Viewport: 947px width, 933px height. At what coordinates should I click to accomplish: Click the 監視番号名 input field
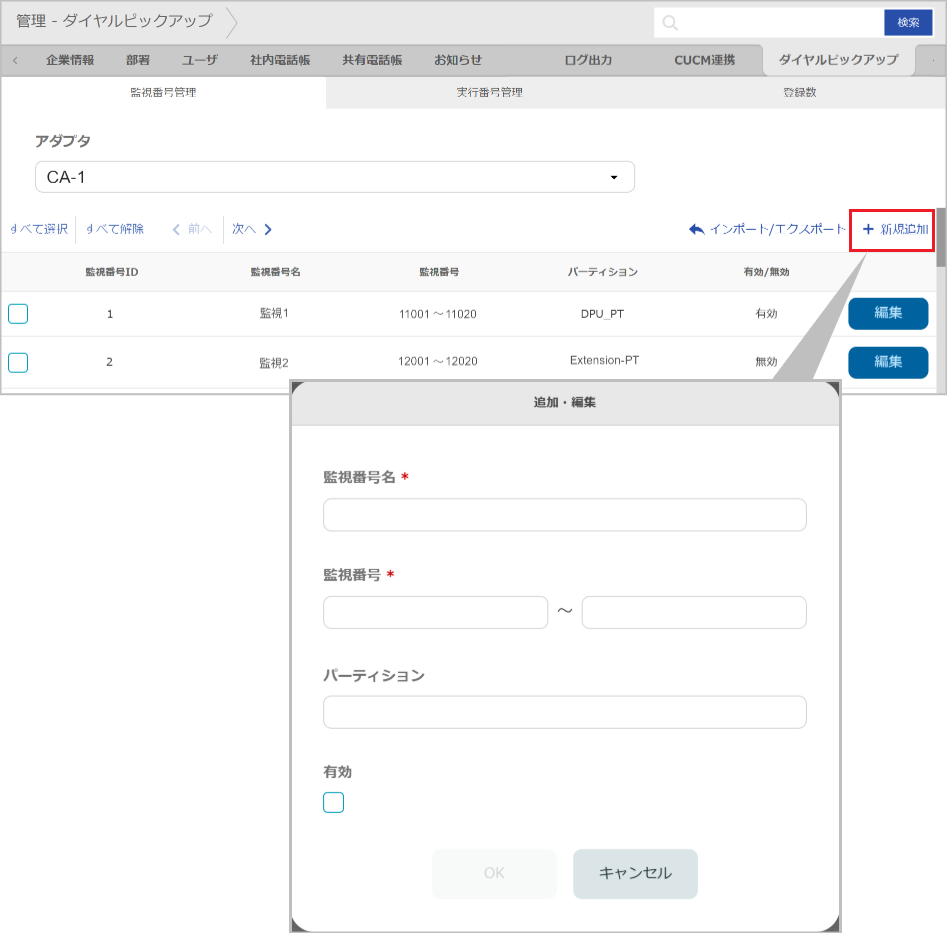point(564,515)
